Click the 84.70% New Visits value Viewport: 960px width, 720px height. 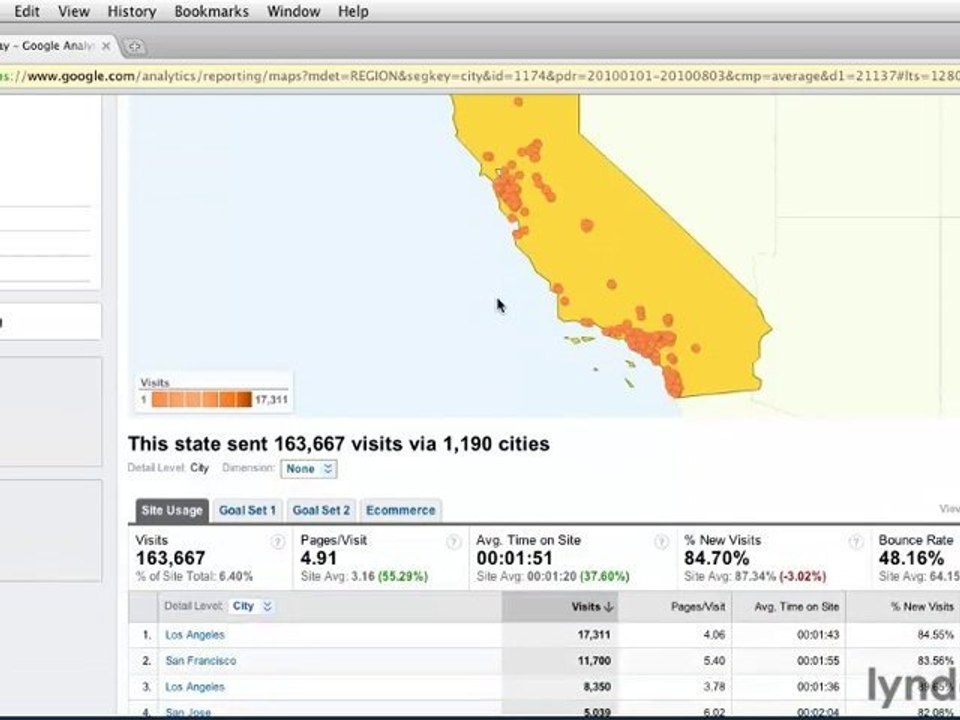click(716, 558)
